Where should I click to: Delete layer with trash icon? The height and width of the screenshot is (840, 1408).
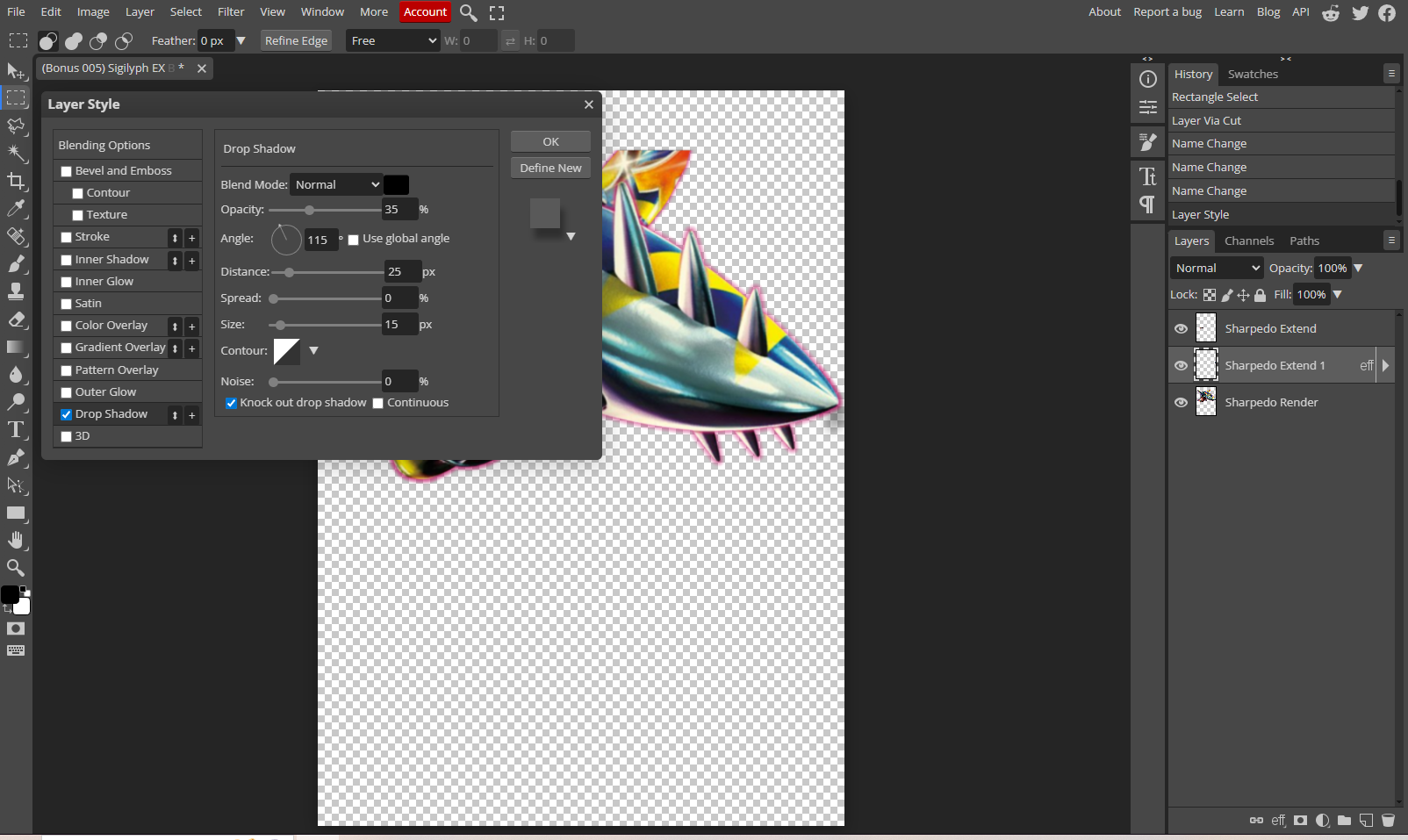tap(1388, 821)
